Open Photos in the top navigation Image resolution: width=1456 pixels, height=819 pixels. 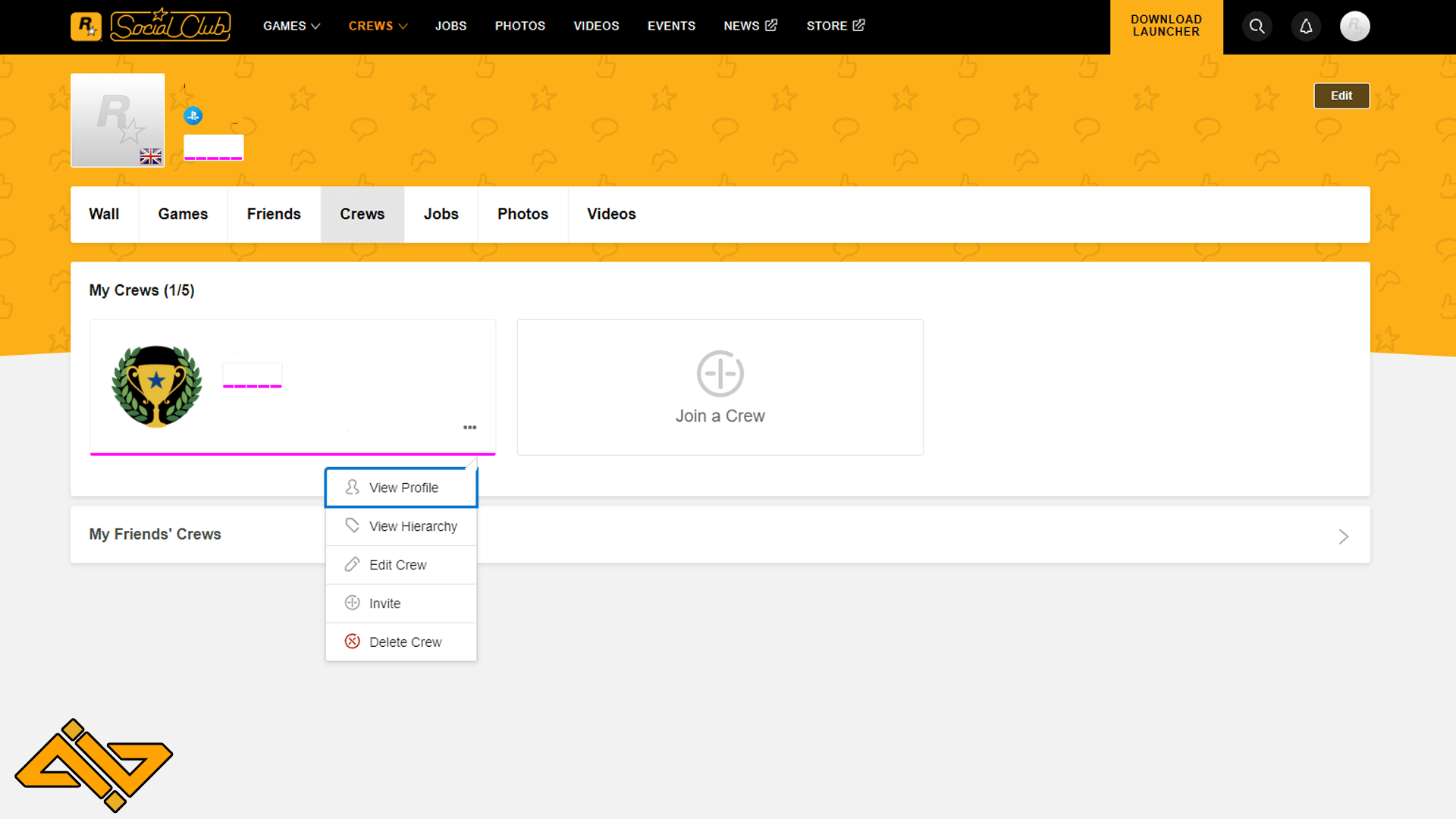point(520,26)
